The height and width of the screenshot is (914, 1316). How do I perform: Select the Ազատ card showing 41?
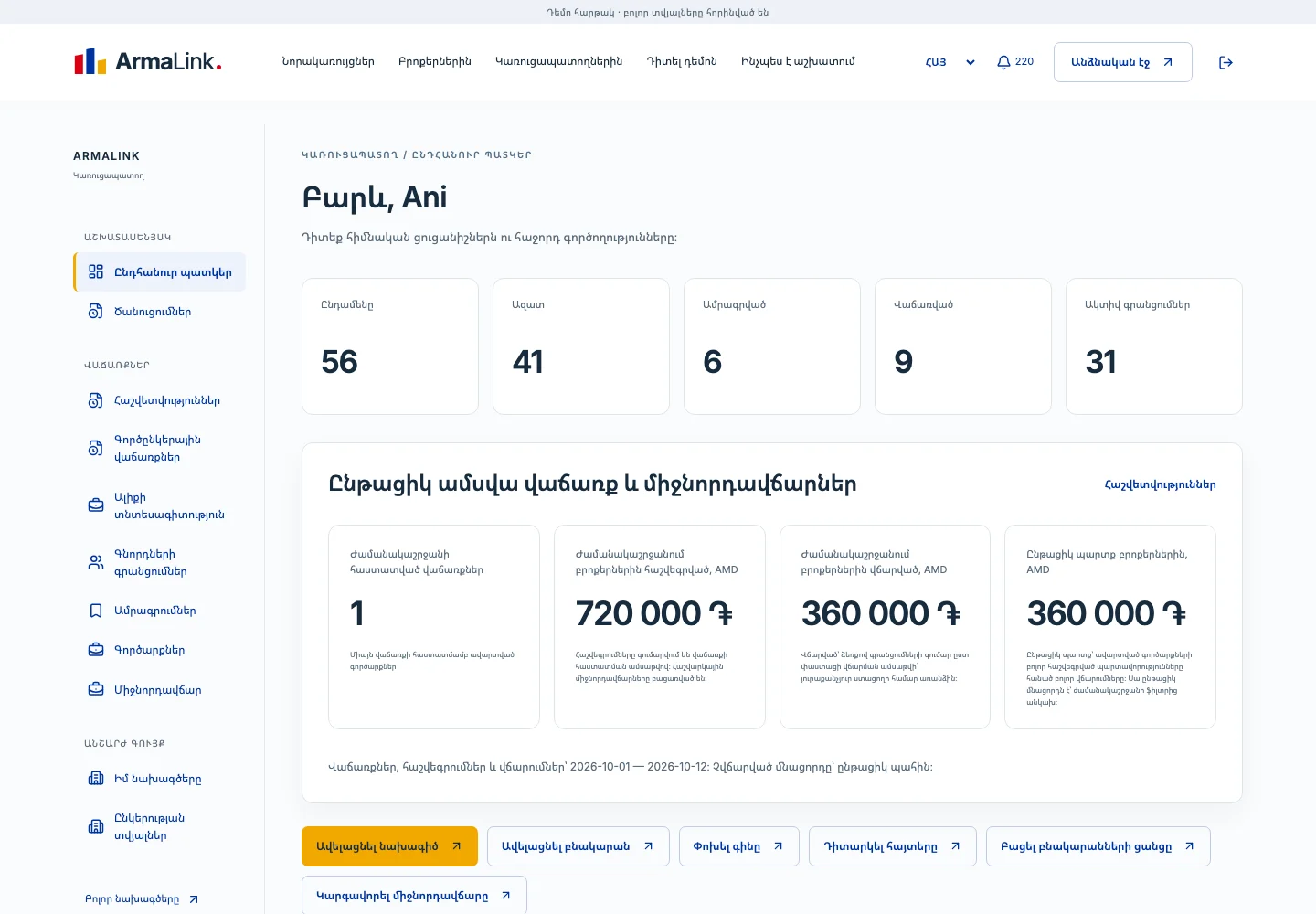point(581,346)
